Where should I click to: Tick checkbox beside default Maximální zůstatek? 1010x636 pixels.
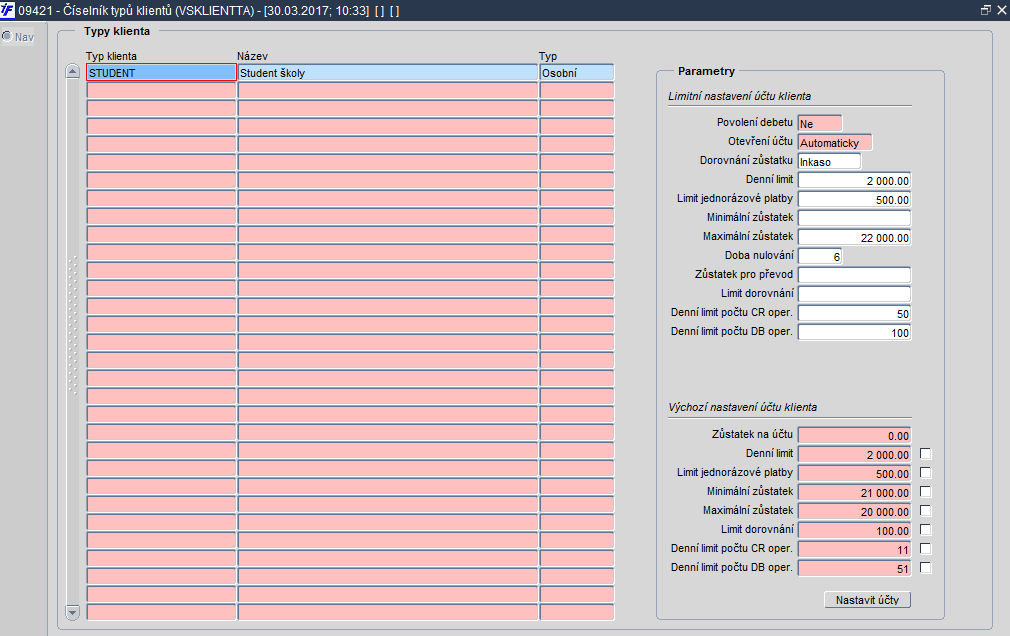pos(926,510)
